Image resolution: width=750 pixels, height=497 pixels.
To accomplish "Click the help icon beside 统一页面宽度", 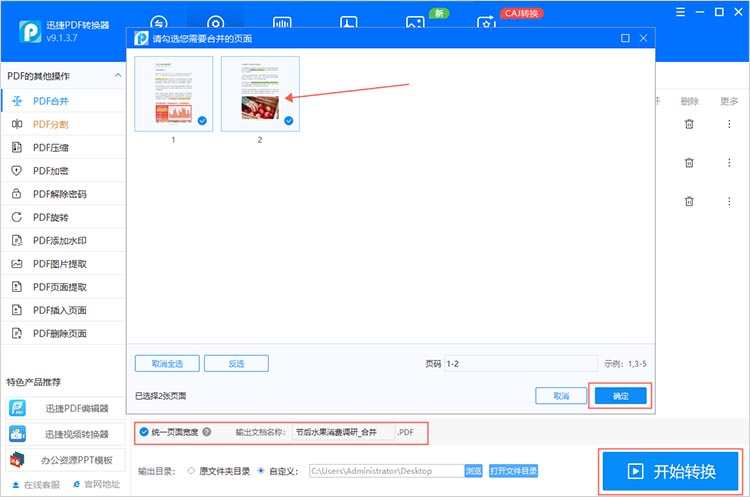I will point(207,432).
